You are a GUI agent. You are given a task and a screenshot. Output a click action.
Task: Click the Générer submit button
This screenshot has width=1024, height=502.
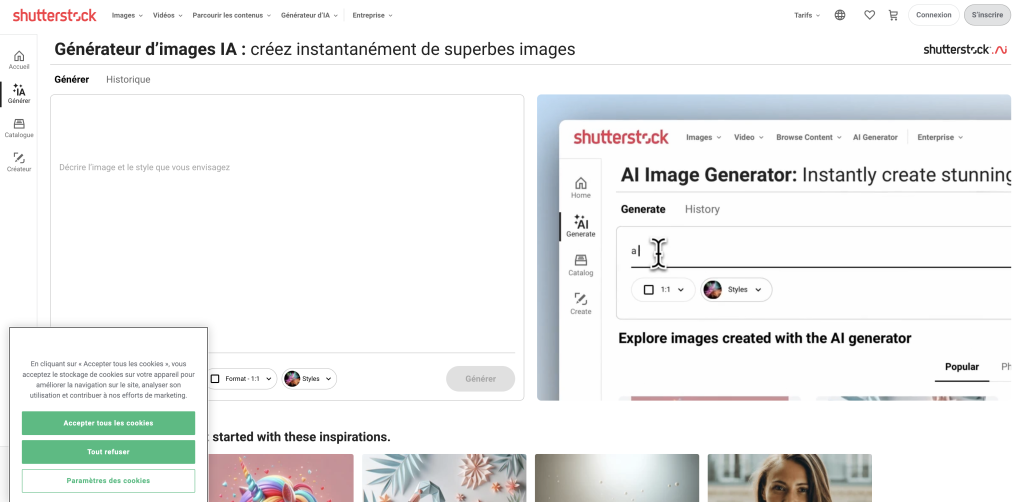[x=481, y=379]
